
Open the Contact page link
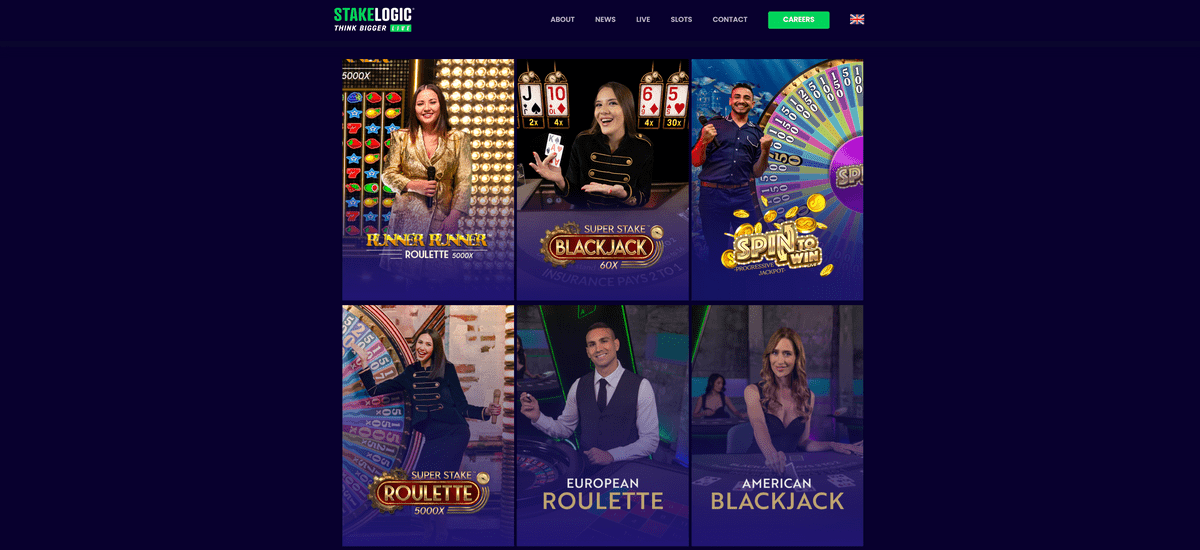tap(730, 20)
